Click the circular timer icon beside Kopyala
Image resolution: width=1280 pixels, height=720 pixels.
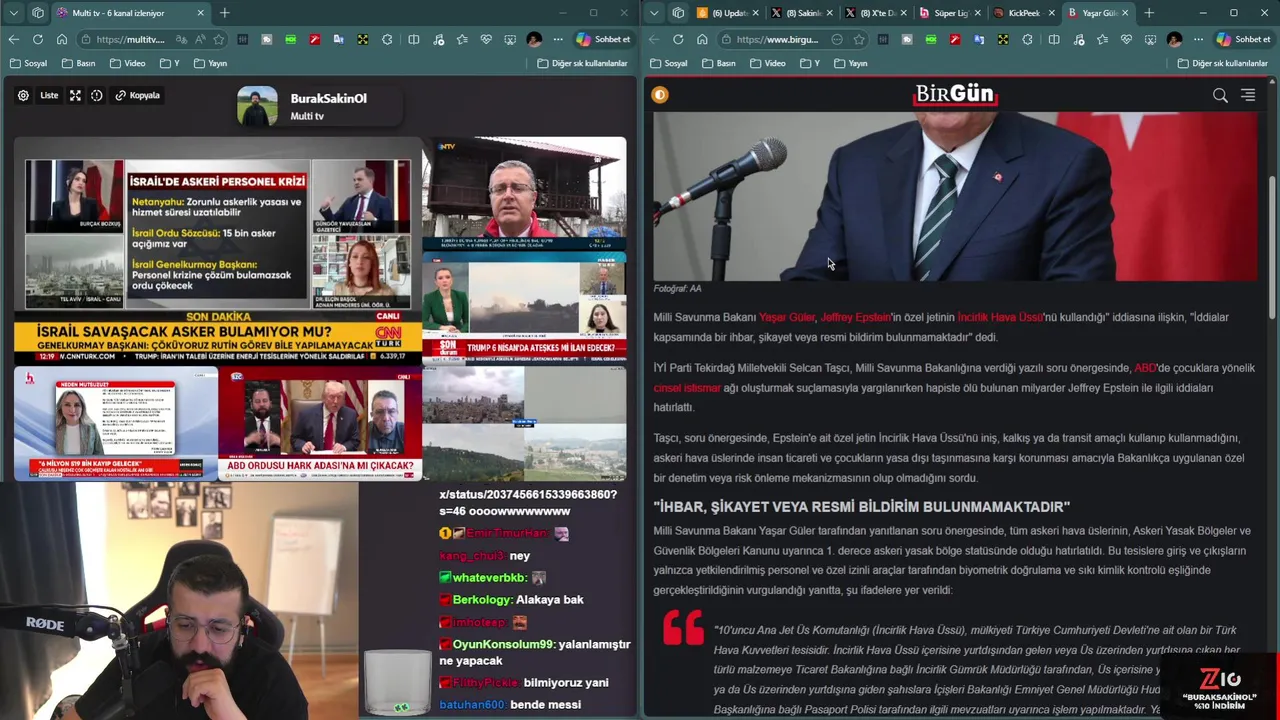pos(97,95)
